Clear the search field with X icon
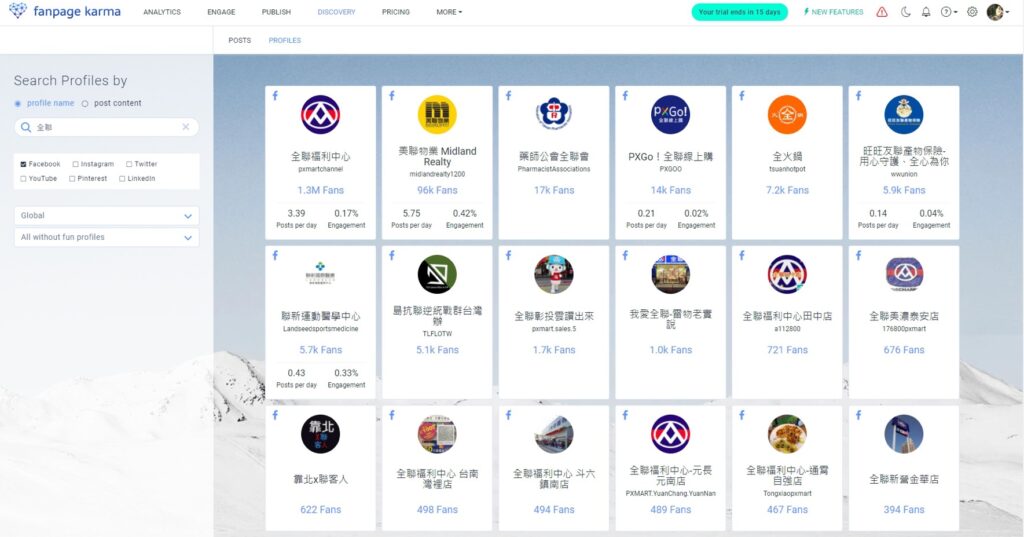This screenshot has height=537, width=1024. point(186,127)
